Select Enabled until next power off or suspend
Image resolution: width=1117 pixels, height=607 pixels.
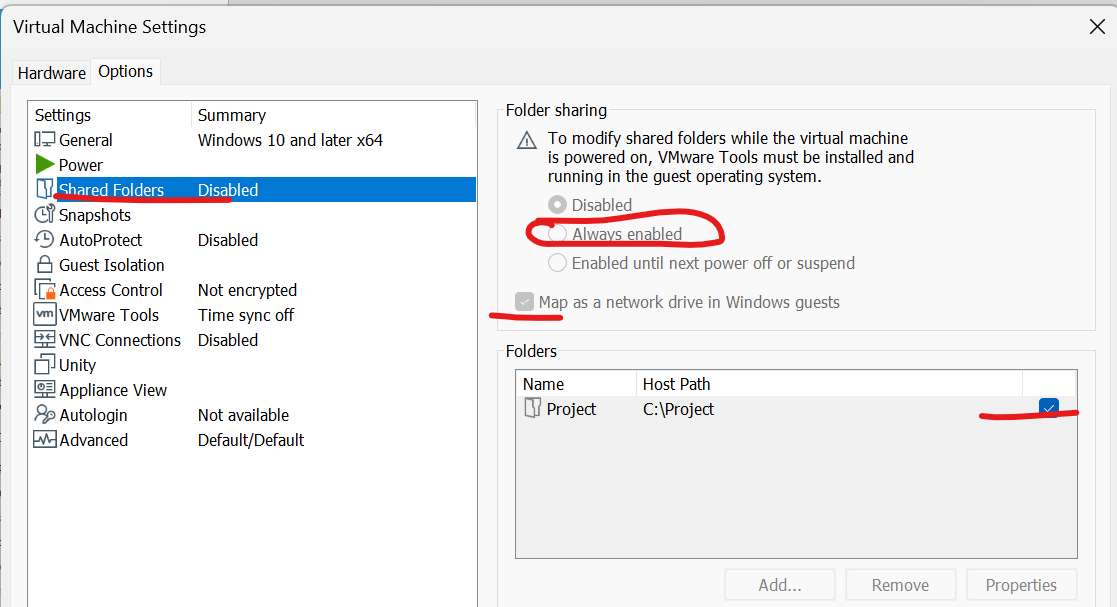(557, 263)
